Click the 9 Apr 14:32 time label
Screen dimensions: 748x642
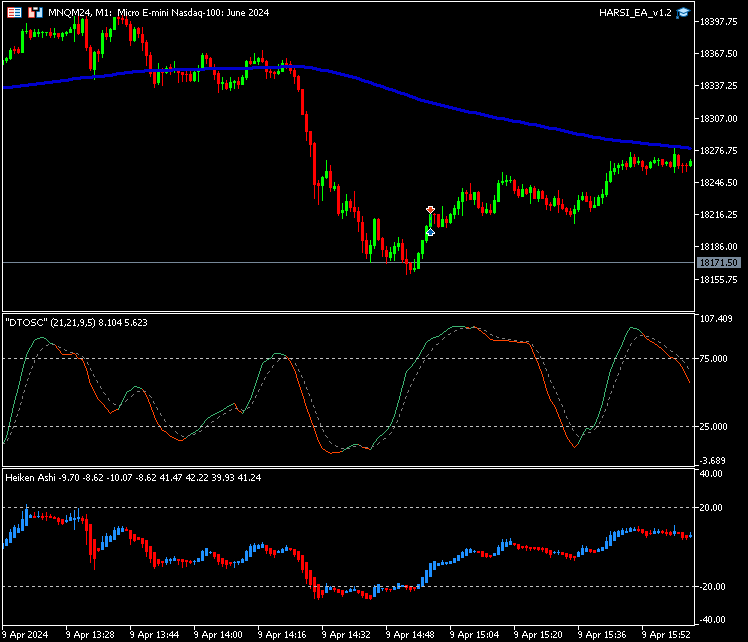pos(346,635)
